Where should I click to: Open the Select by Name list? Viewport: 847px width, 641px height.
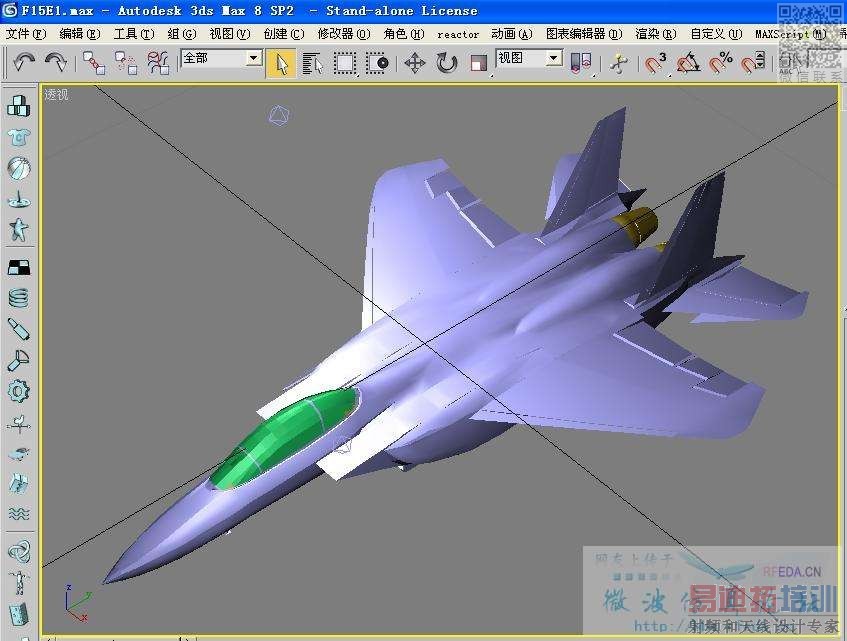click(x=313, y=63)
